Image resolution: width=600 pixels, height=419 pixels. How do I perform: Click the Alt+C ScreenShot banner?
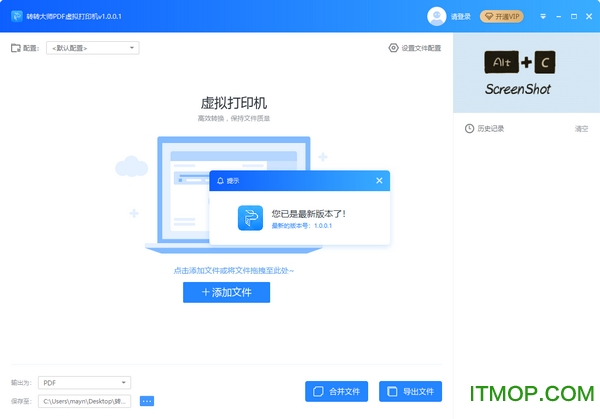pyautogui.click(x=527, y=73)
